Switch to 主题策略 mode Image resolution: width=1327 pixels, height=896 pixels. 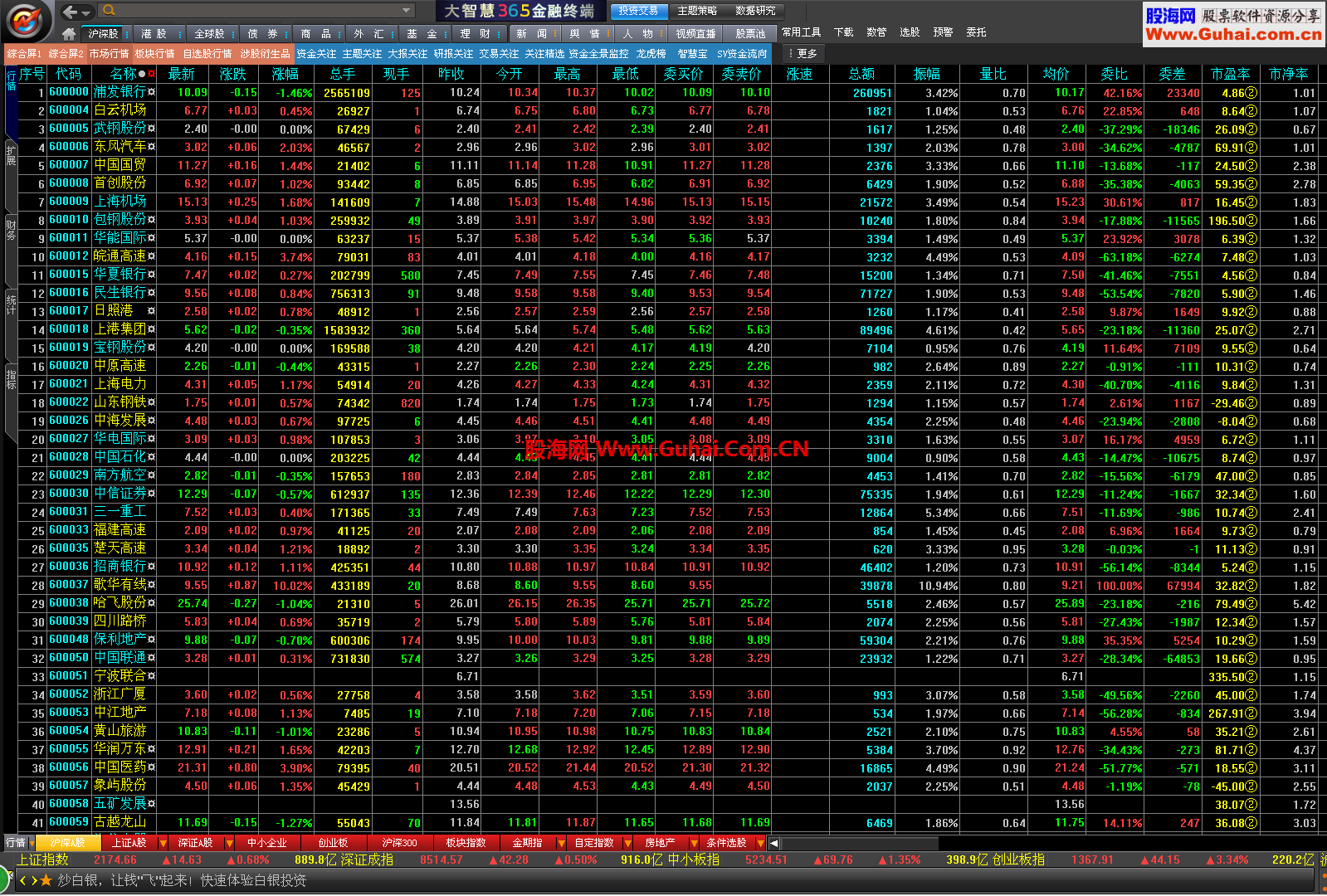tap(697, 11)
